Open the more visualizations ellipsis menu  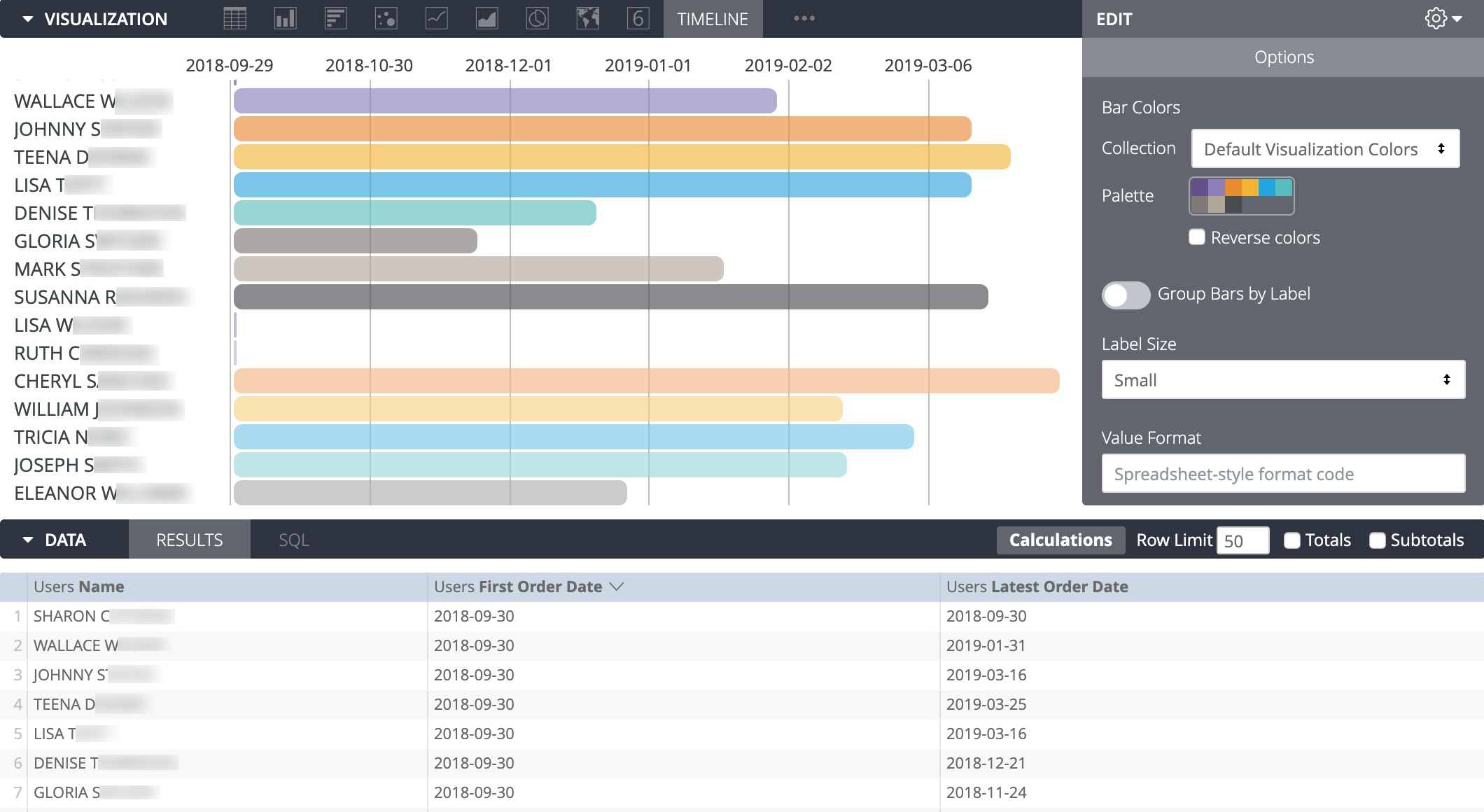click(803, 19)
